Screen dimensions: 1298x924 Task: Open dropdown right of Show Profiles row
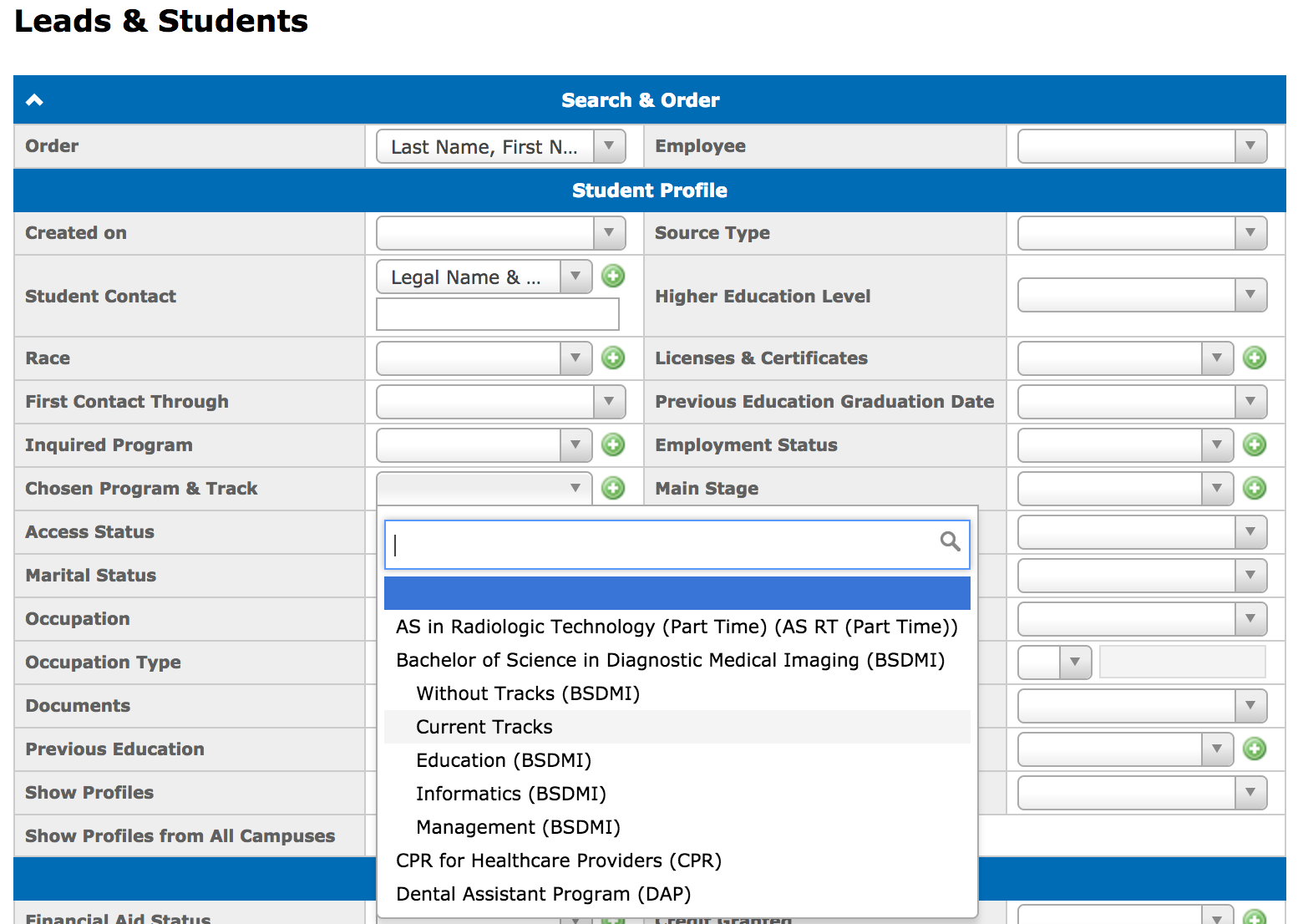click(x=1142, y=793)
